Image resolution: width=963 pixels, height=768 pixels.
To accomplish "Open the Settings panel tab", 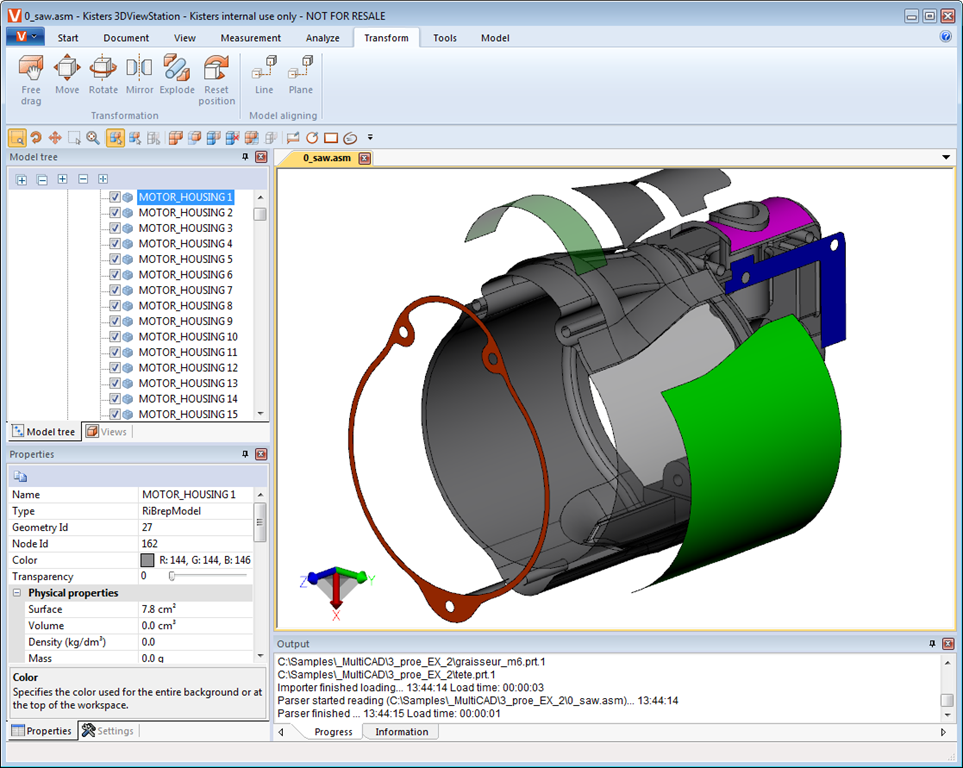I will pyautogui.click(x=108, y=731).
